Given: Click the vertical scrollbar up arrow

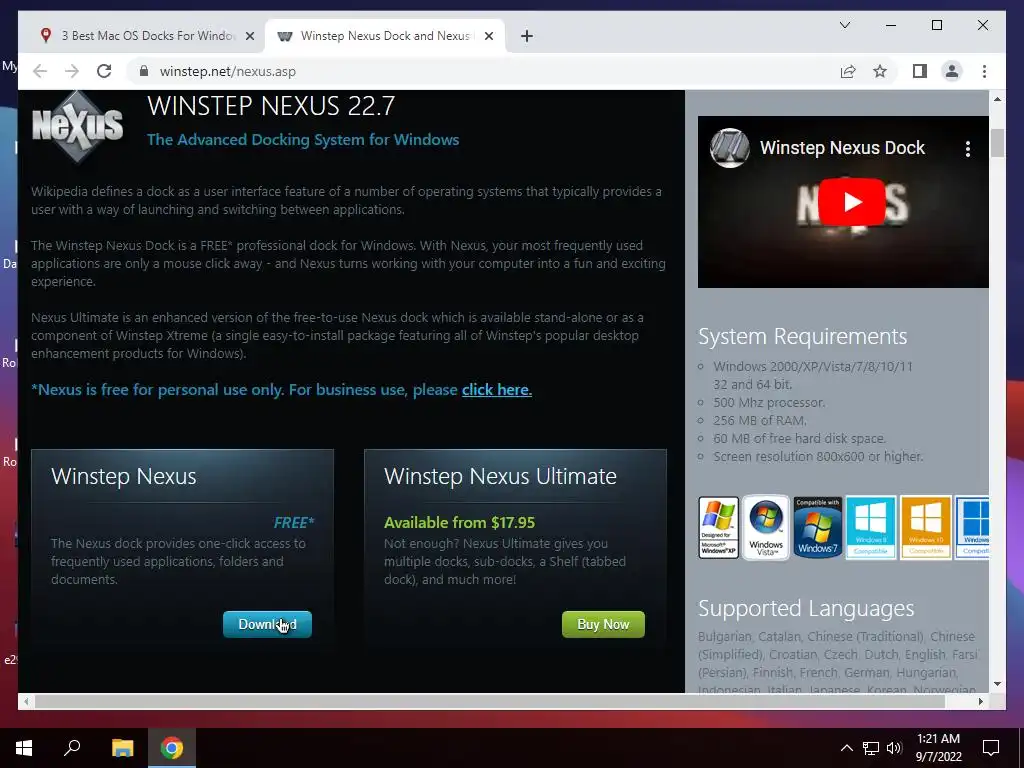Looking at the screenshot, I should [997, 99].
